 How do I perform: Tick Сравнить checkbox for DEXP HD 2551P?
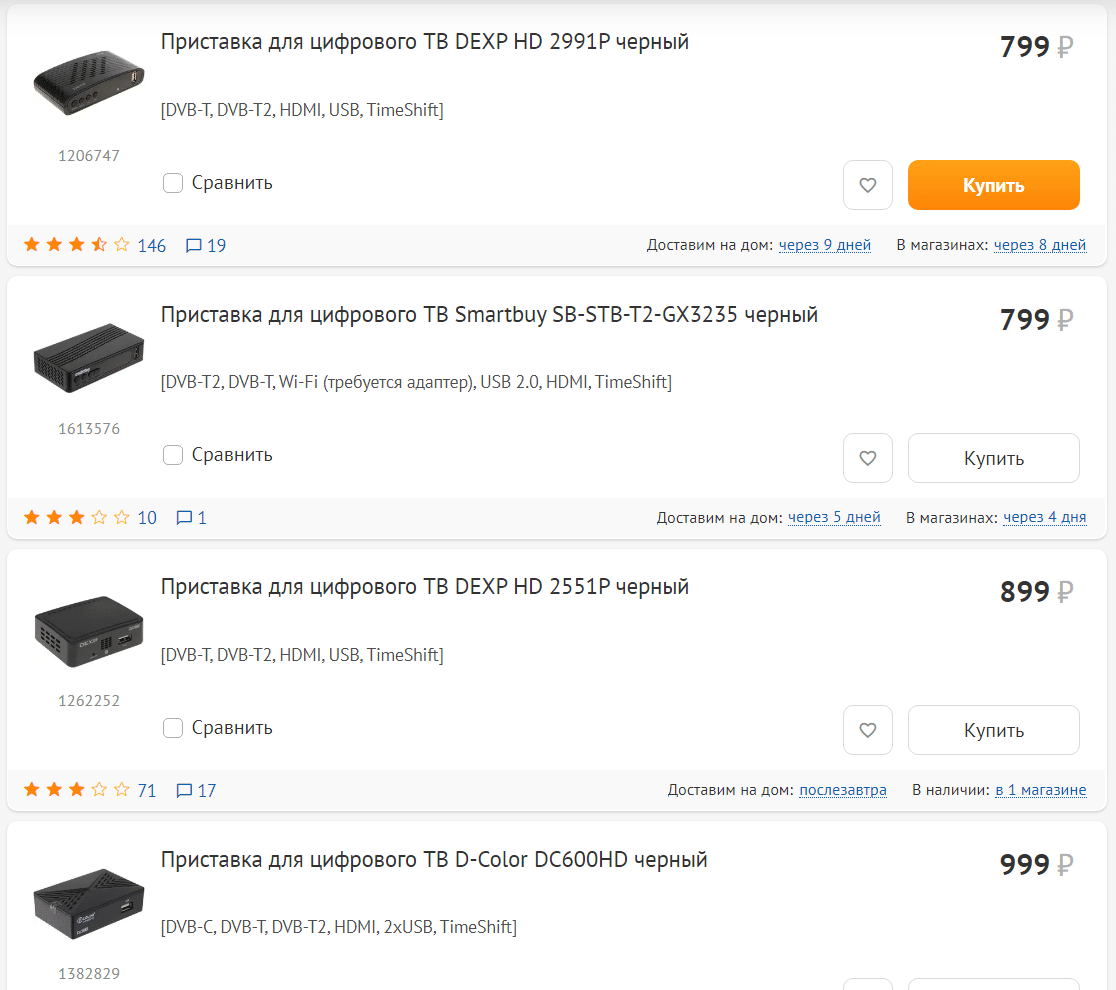coord(173,728)
